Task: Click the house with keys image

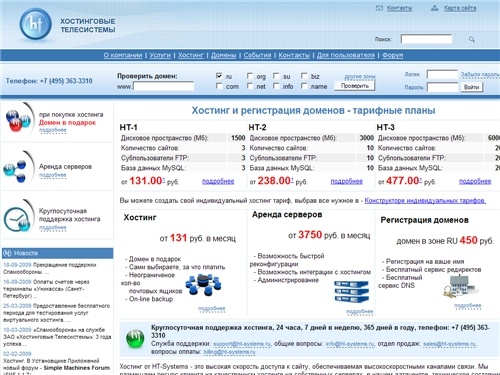Action: pyautogui.click(x=461, y=287)
